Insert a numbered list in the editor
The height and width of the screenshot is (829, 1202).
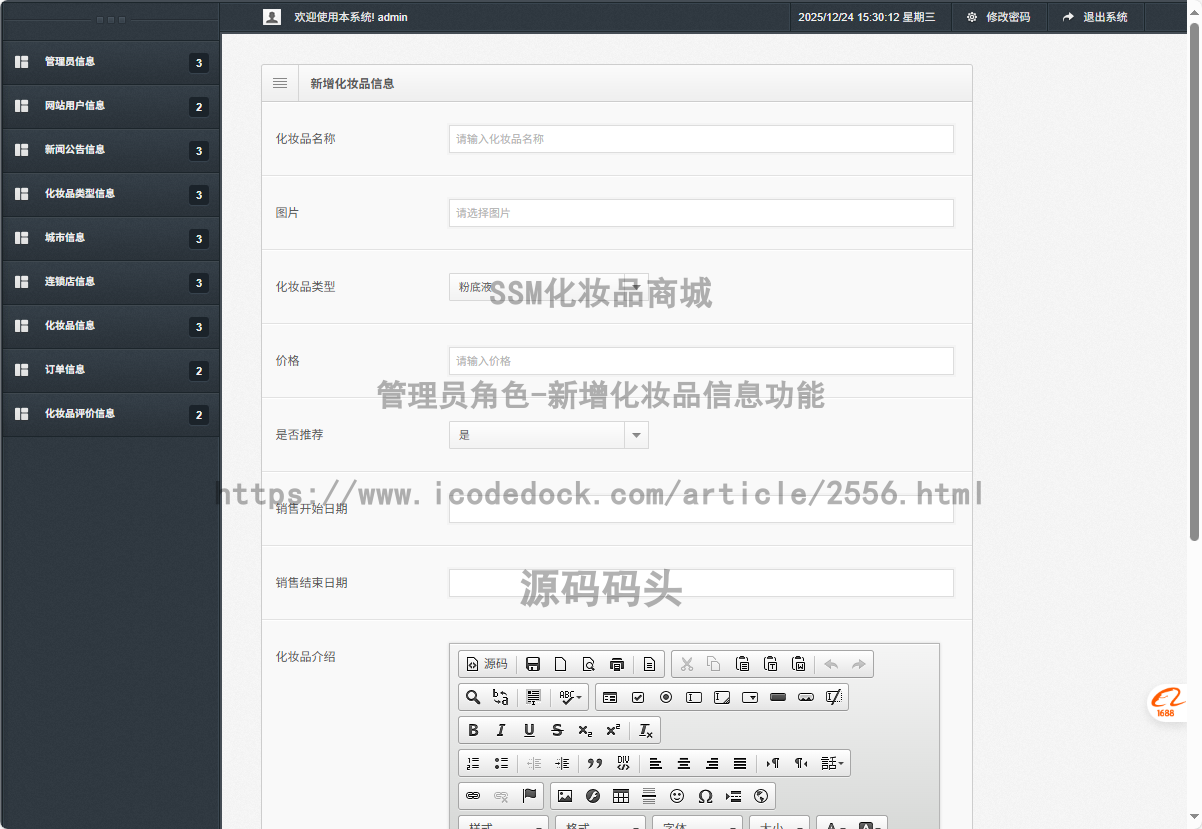coord(471,763)
